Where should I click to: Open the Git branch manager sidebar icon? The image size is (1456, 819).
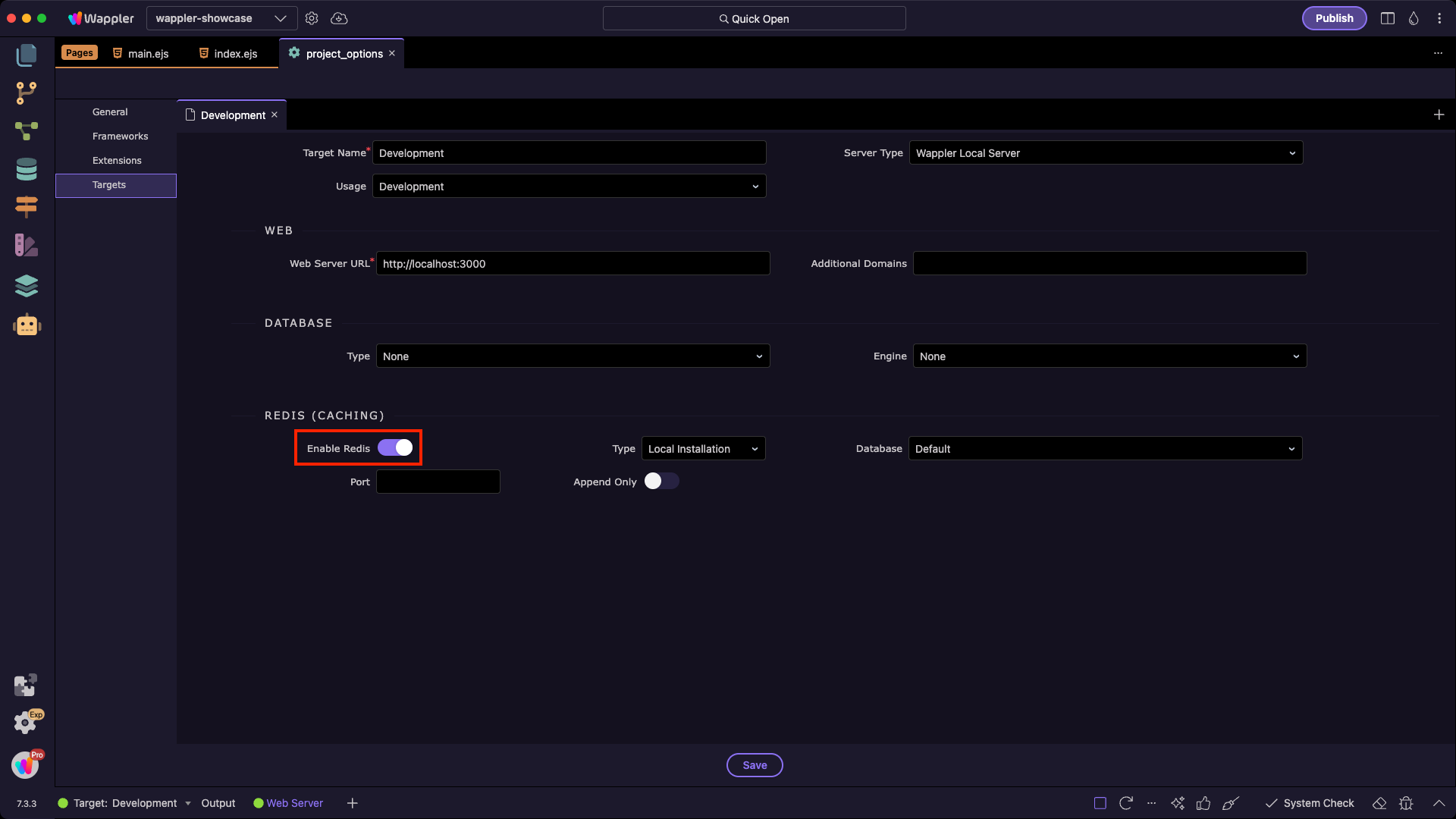(x=26, y=93)
